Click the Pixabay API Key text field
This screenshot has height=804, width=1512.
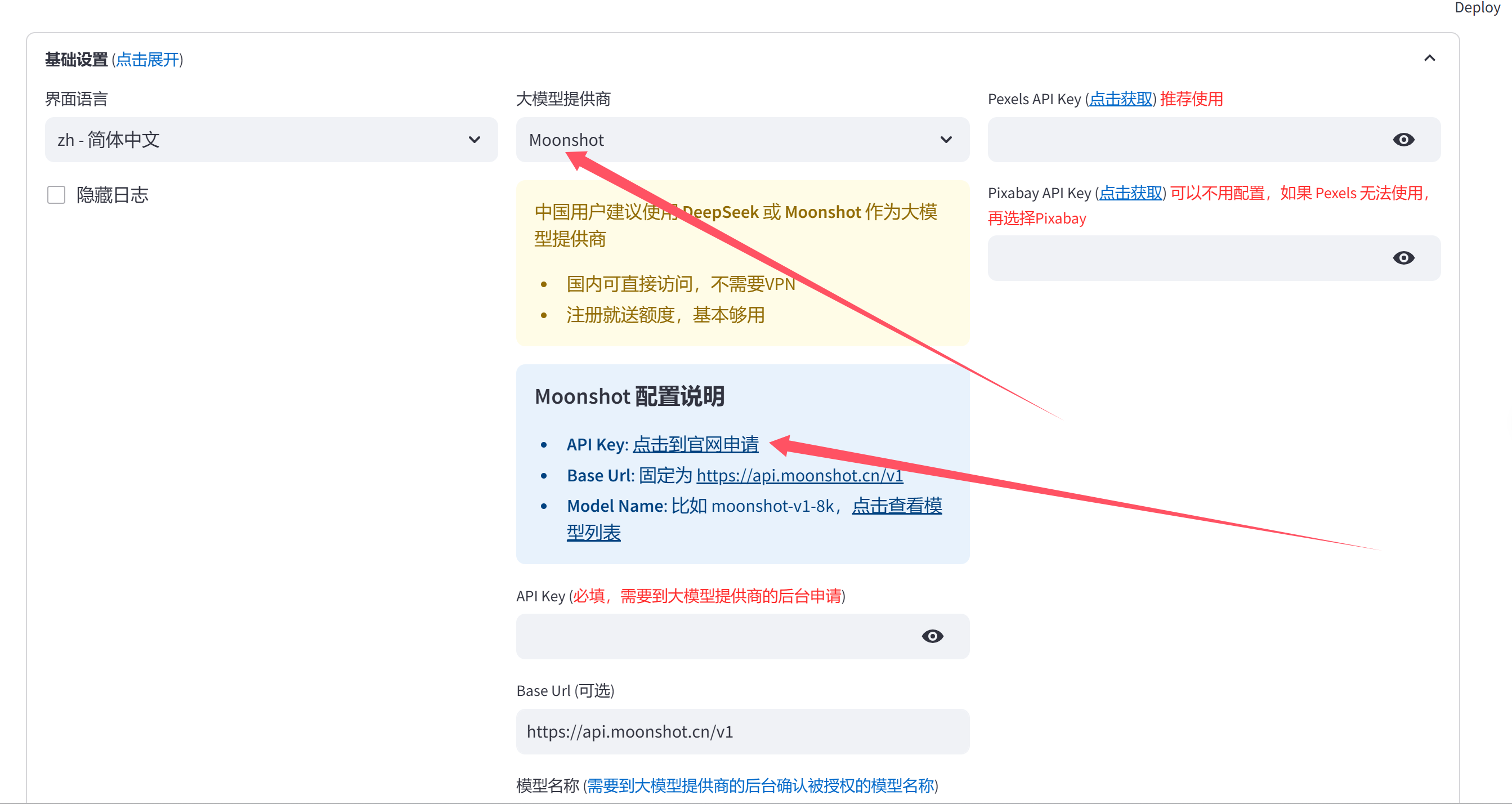point(1174,258)
